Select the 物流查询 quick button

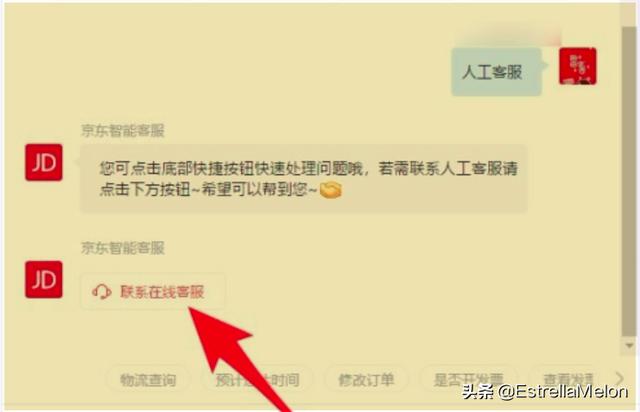(x=148, y=380)
